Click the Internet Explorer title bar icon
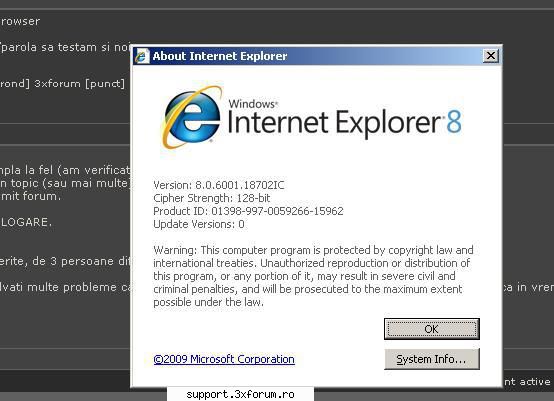Screen dimensions: 554x401 142,56
